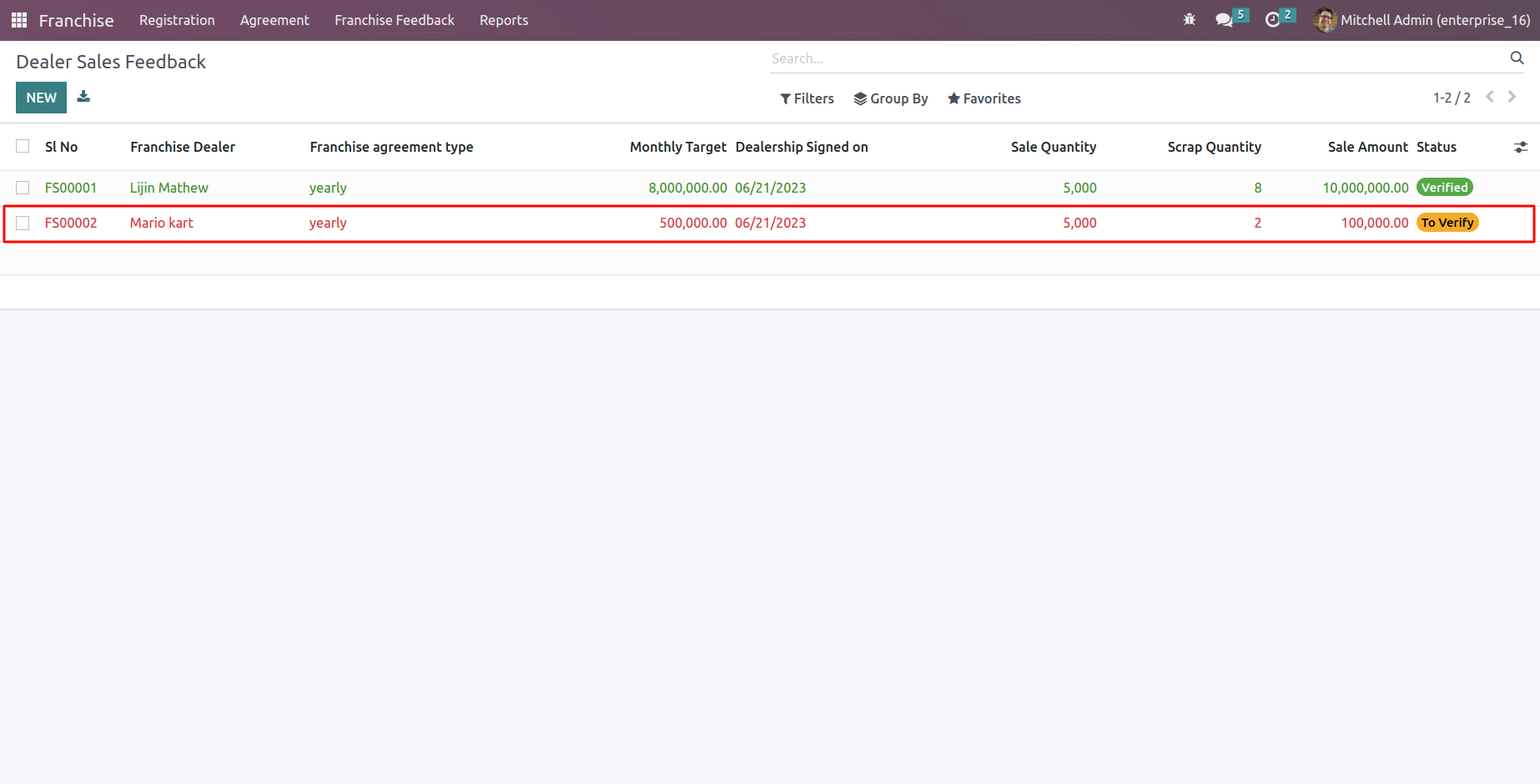Sort by Franchise agreement type header
This screenshot has width=1540, height=784.
click(391, 147)
